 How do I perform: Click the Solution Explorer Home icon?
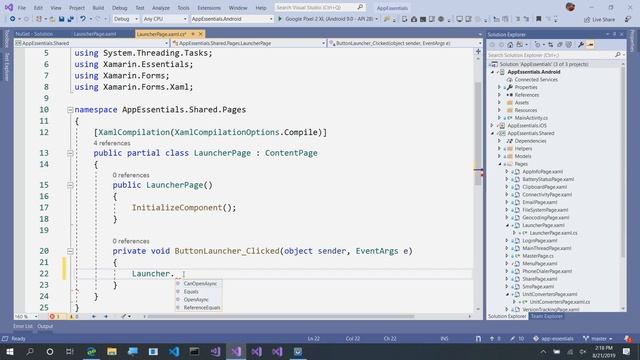point(510,45)
